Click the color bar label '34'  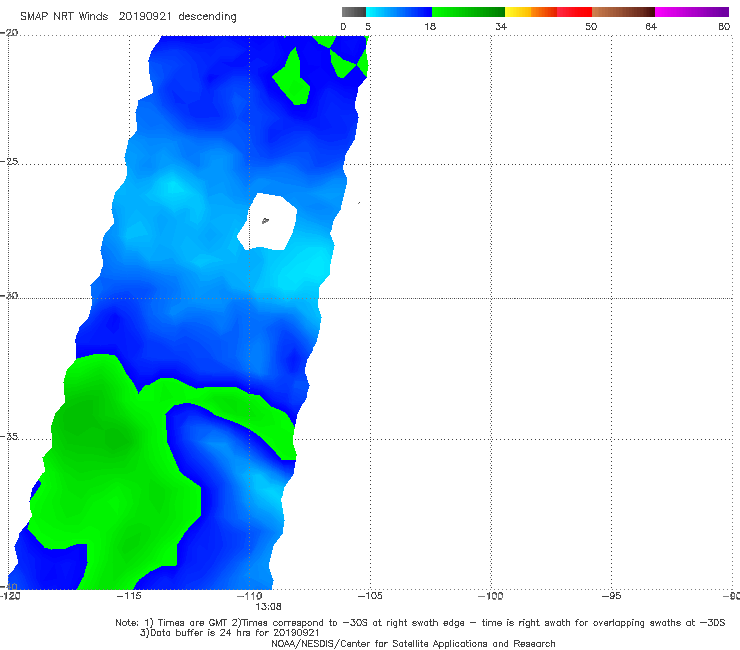pos(501,27)
